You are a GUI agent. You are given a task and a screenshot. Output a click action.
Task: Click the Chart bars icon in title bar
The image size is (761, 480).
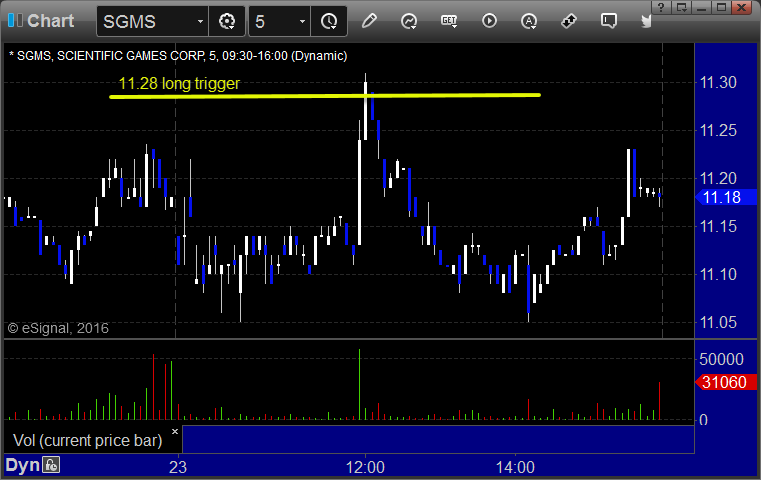15,20
